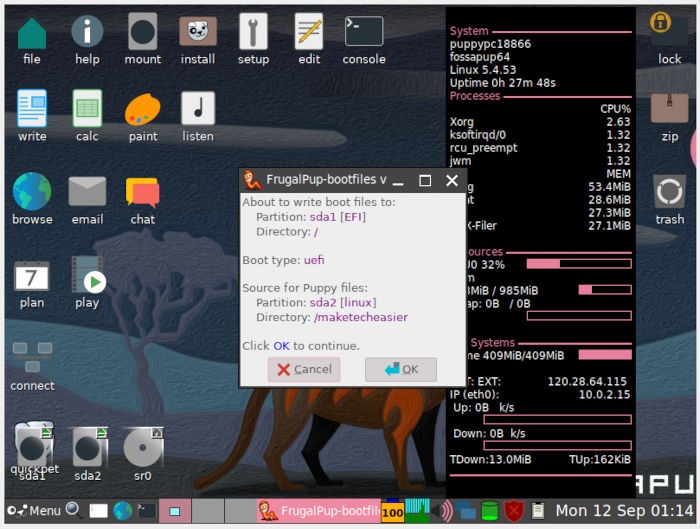Maximize the FrugalPup-bootfiles window
Image resolution: width=700 pixels, height=529 pixels.
(x=425, y=180)
